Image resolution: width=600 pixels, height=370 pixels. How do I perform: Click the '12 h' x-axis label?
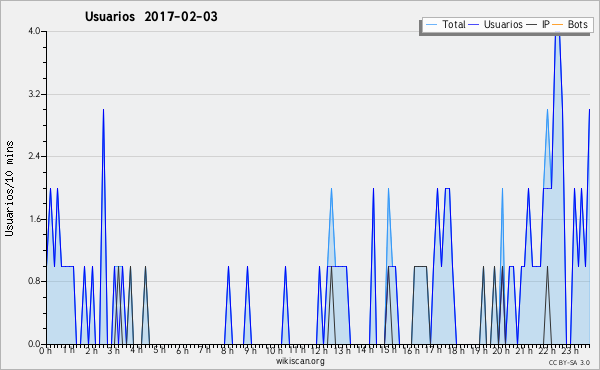pos(319,350)
